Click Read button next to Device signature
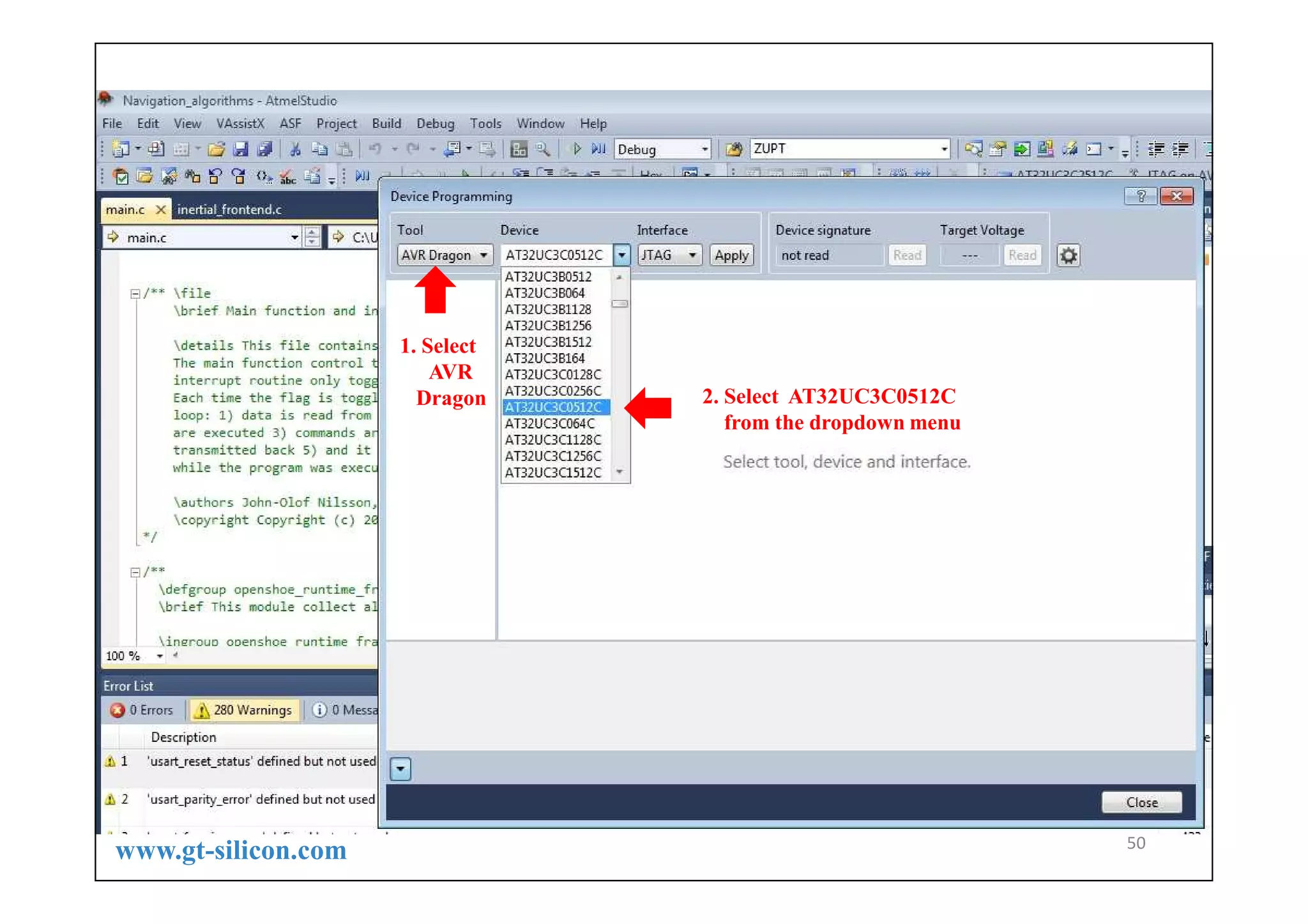 (x=907, y=255)
